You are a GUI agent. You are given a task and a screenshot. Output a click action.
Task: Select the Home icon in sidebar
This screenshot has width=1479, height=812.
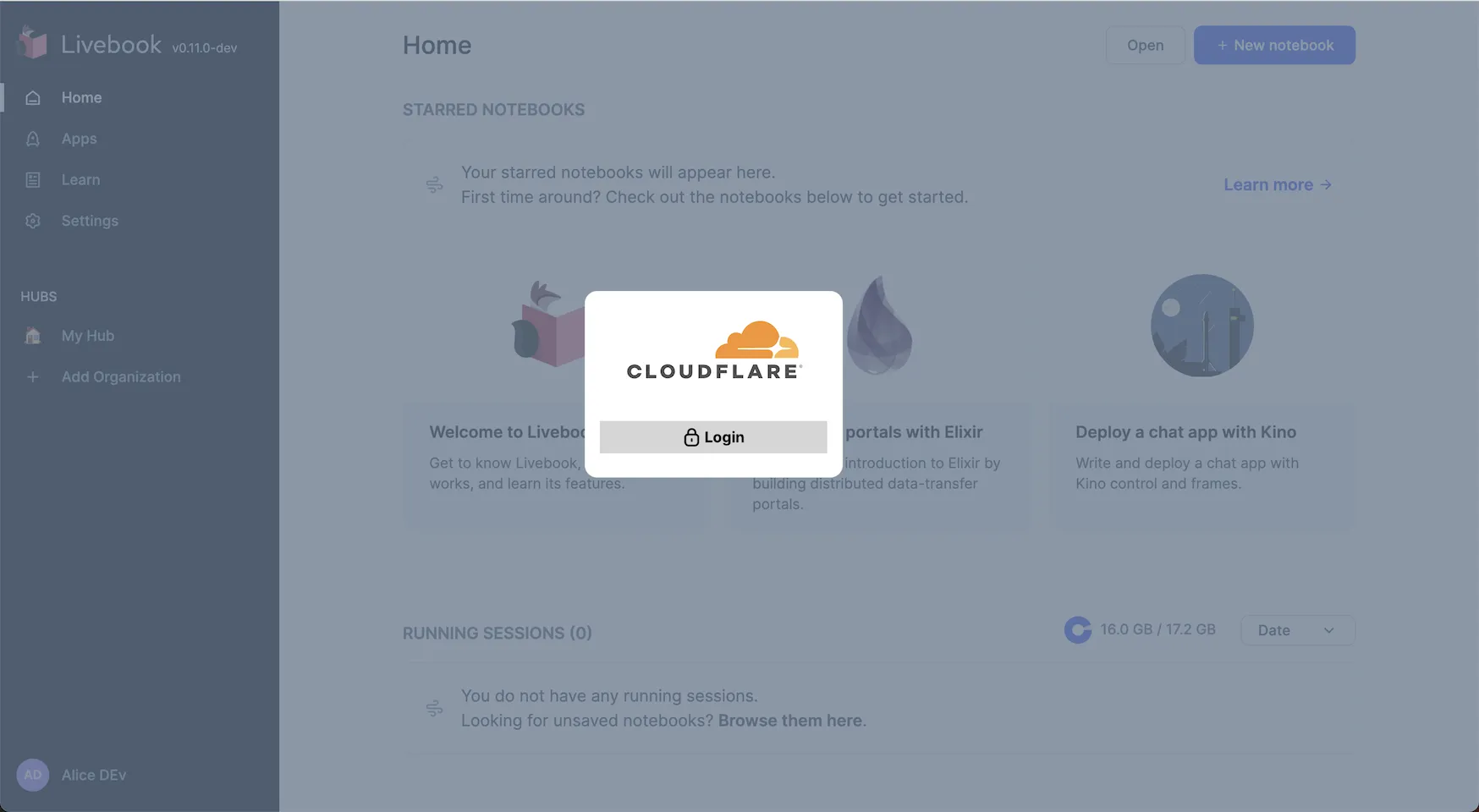click(x=33, y=98)
